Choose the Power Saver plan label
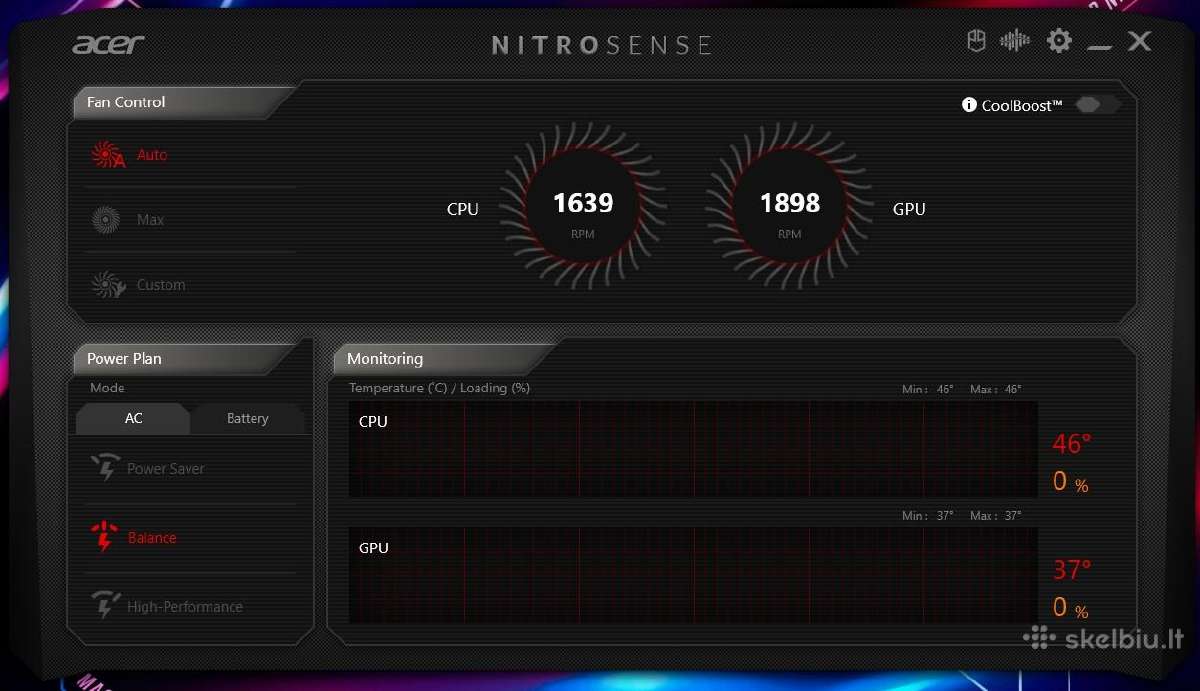This screenshot has width=1200, height=691. tap(166, 468)
